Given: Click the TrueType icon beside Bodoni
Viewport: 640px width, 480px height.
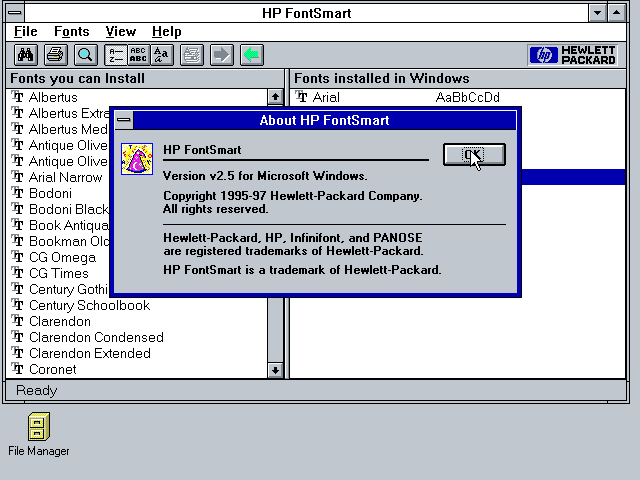Looking at the screenshot, I should 17,193.
